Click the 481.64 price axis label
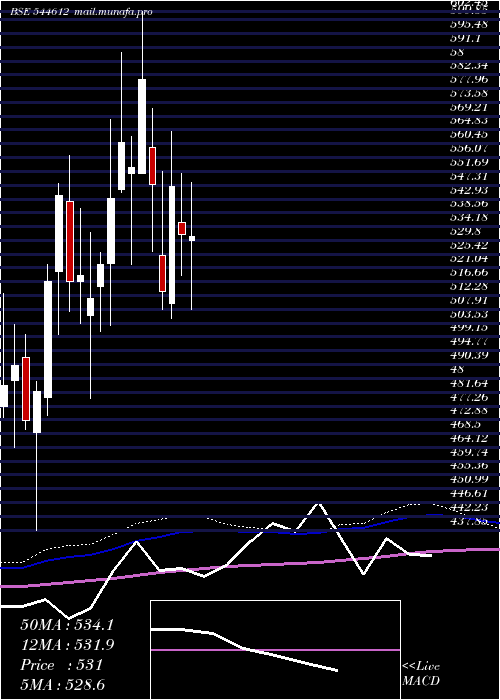 coord(468,383)
